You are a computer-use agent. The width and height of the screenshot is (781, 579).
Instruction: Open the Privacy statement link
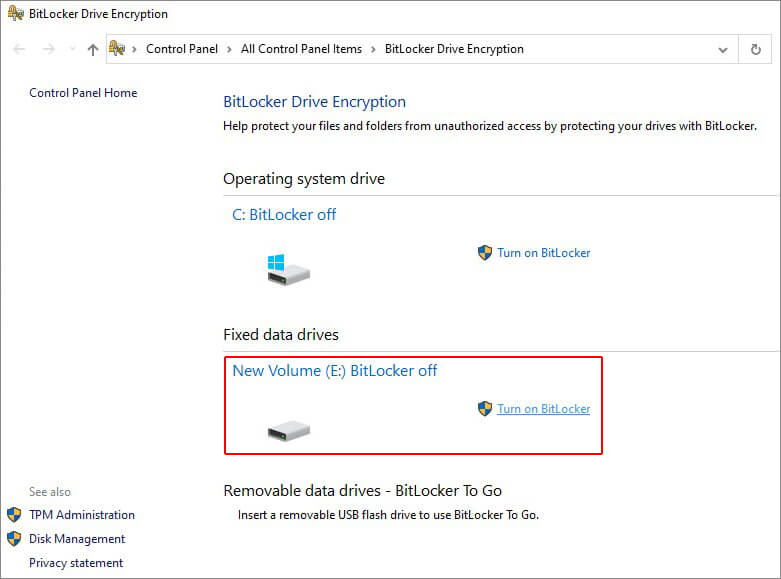pos(76,563)
